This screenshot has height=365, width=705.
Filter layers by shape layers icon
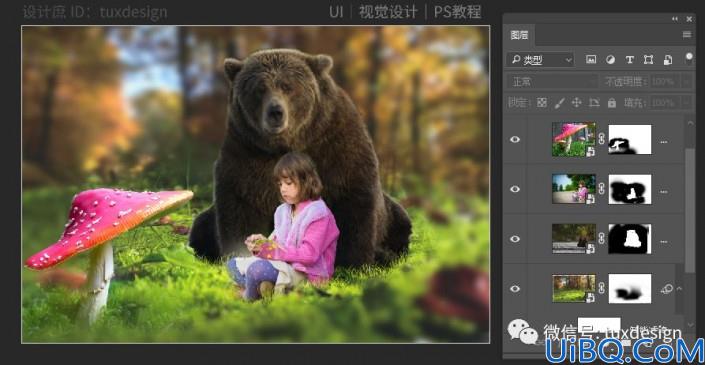coord(648,60)
